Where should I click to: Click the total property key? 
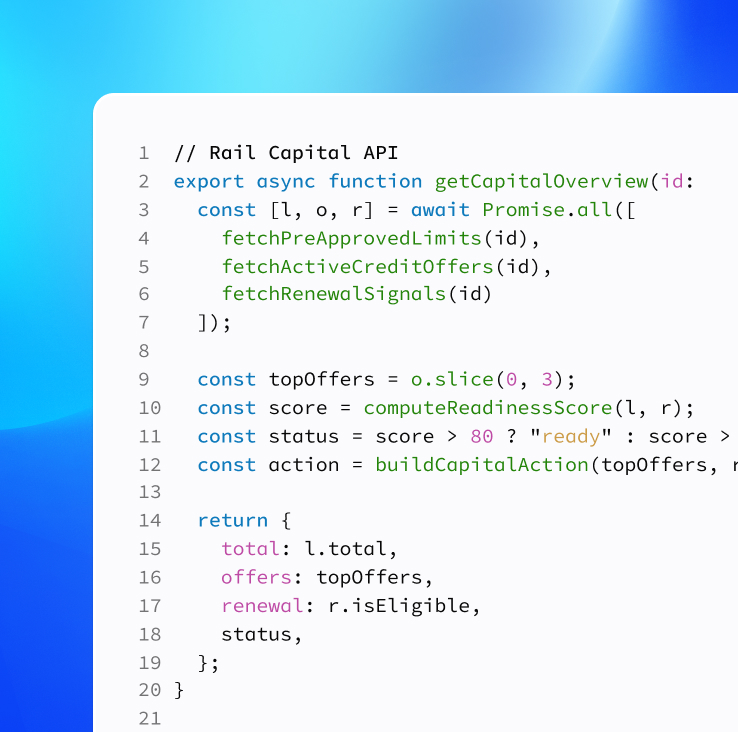pyautogui.click(x=250, y=549)
